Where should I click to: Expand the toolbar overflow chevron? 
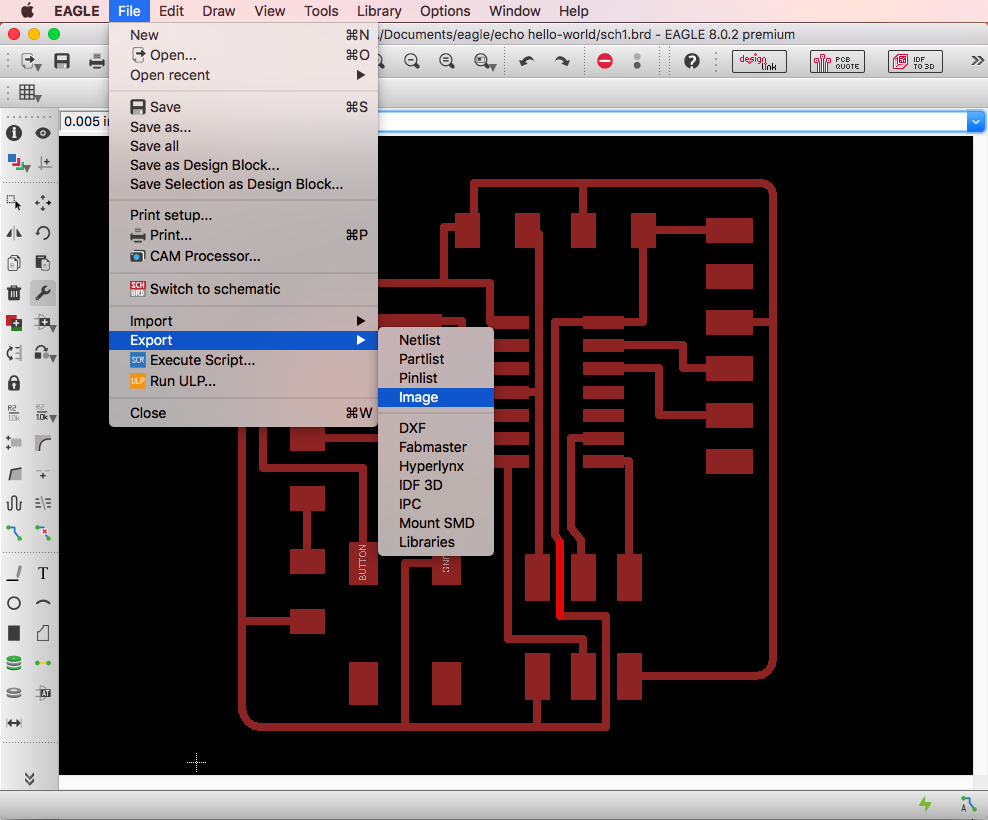pyautogui.click(x=977, y=61)
